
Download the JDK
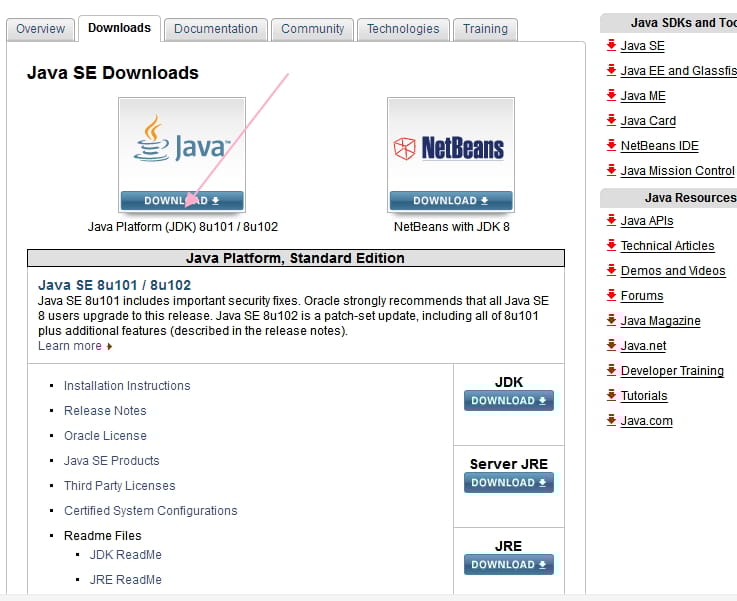pyautogui.click(x=509, y=401)
